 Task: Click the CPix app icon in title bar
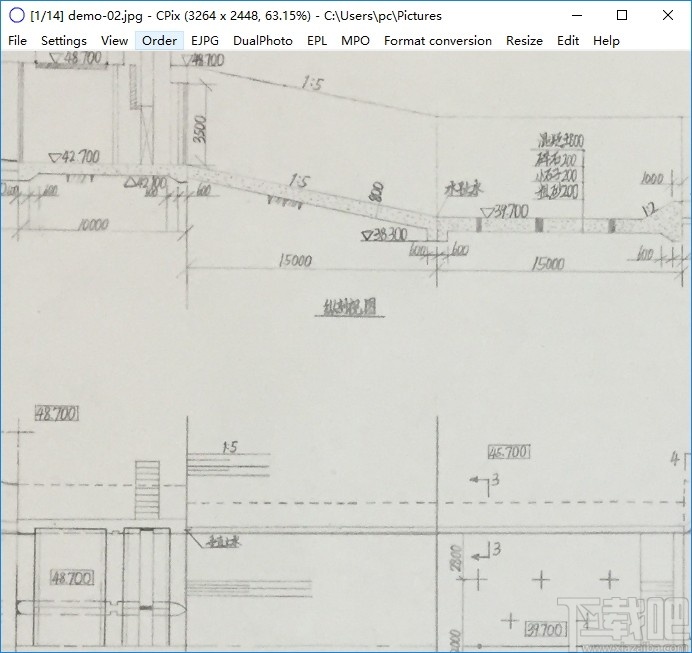[x=17, y=15]
